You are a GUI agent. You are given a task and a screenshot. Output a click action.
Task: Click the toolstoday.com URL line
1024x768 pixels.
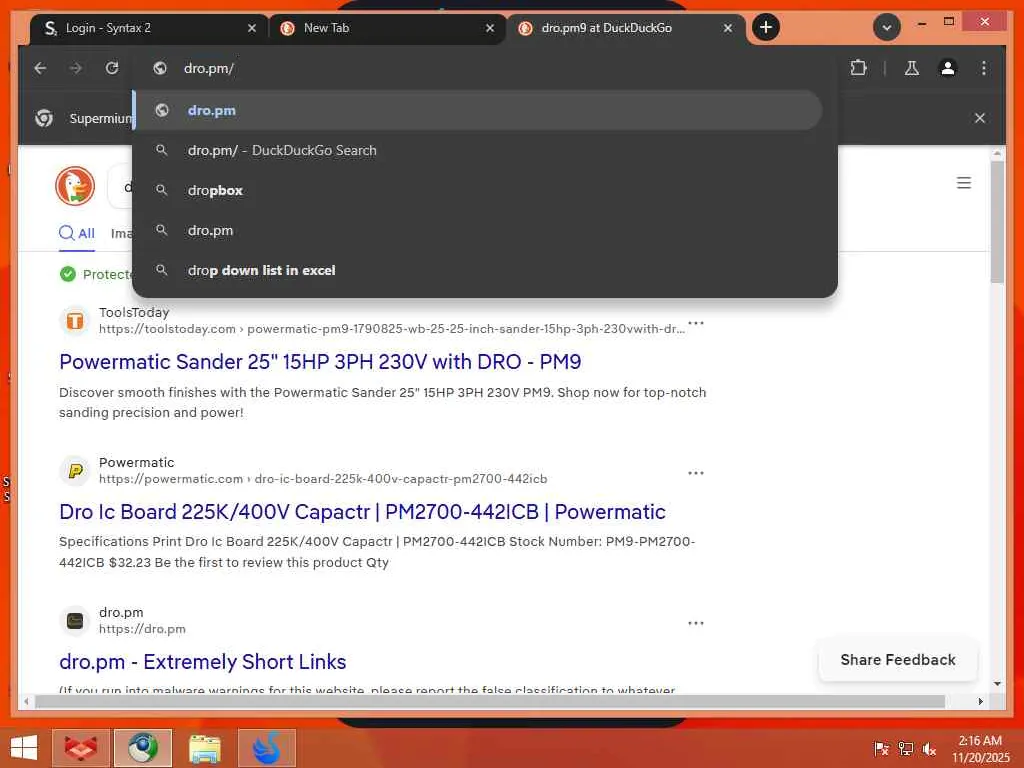pyautogui.click(x=392, y=329)
